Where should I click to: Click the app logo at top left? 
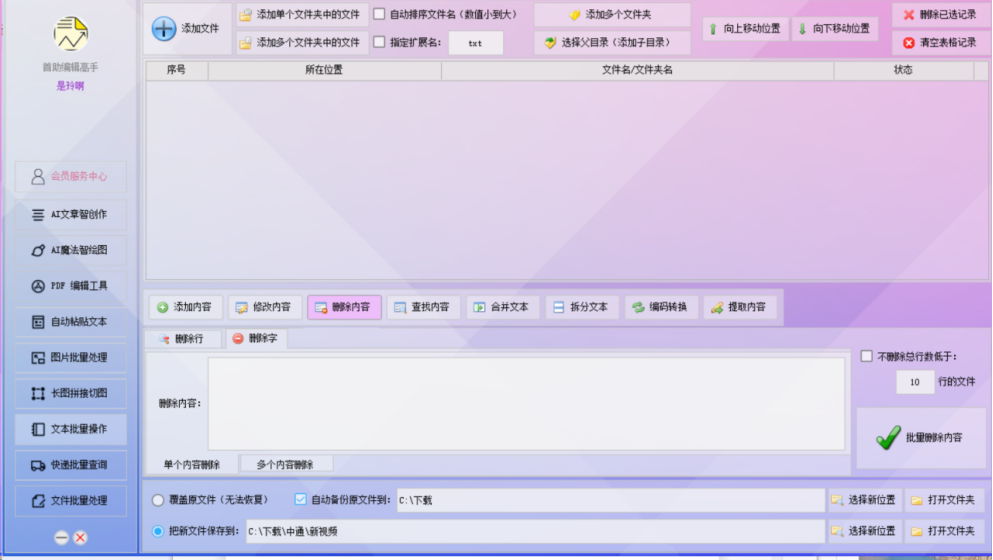coord(70,34)
